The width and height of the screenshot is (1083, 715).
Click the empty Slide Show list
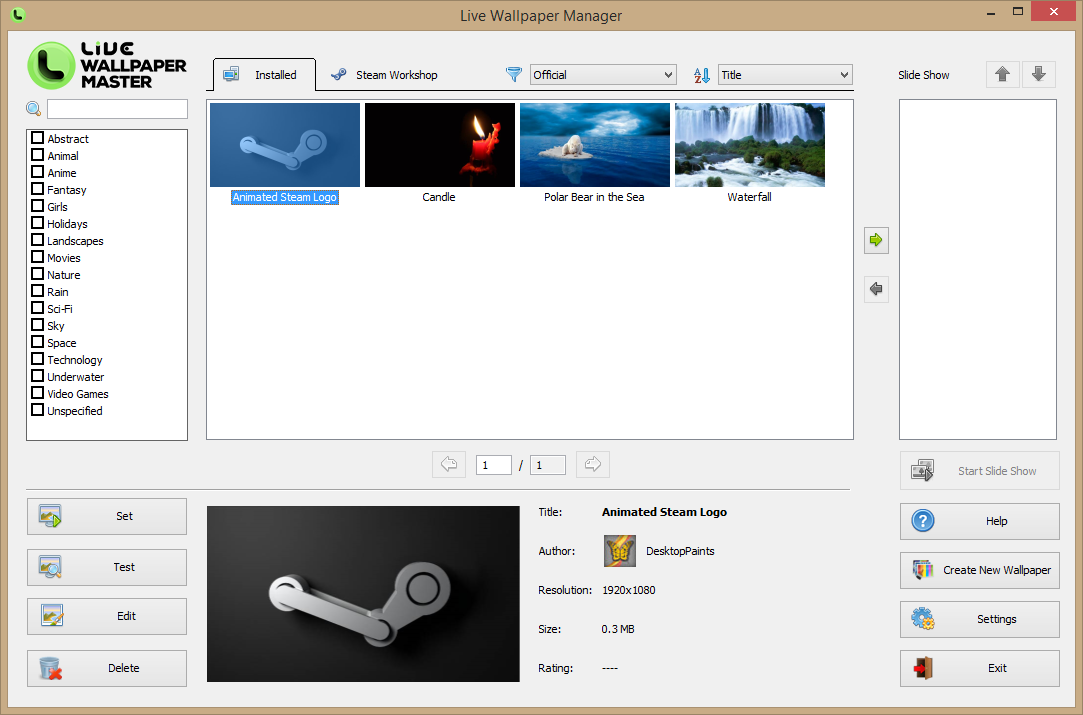pyautogui.click(x=977, y=269)
